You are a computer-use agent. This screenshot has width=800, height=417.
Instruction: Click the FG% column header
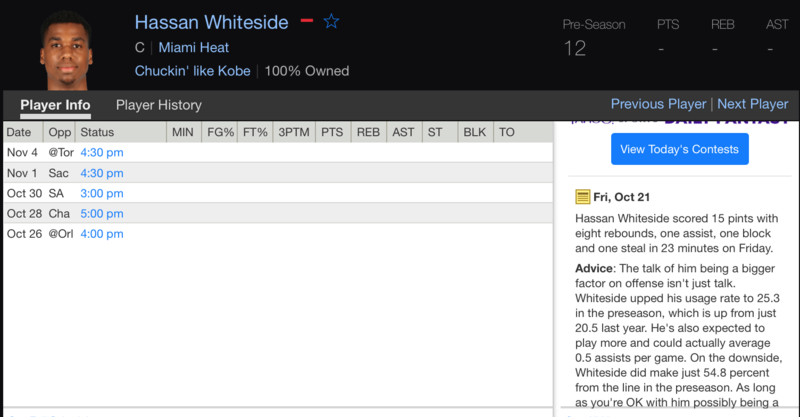click(x=220, y=132)
